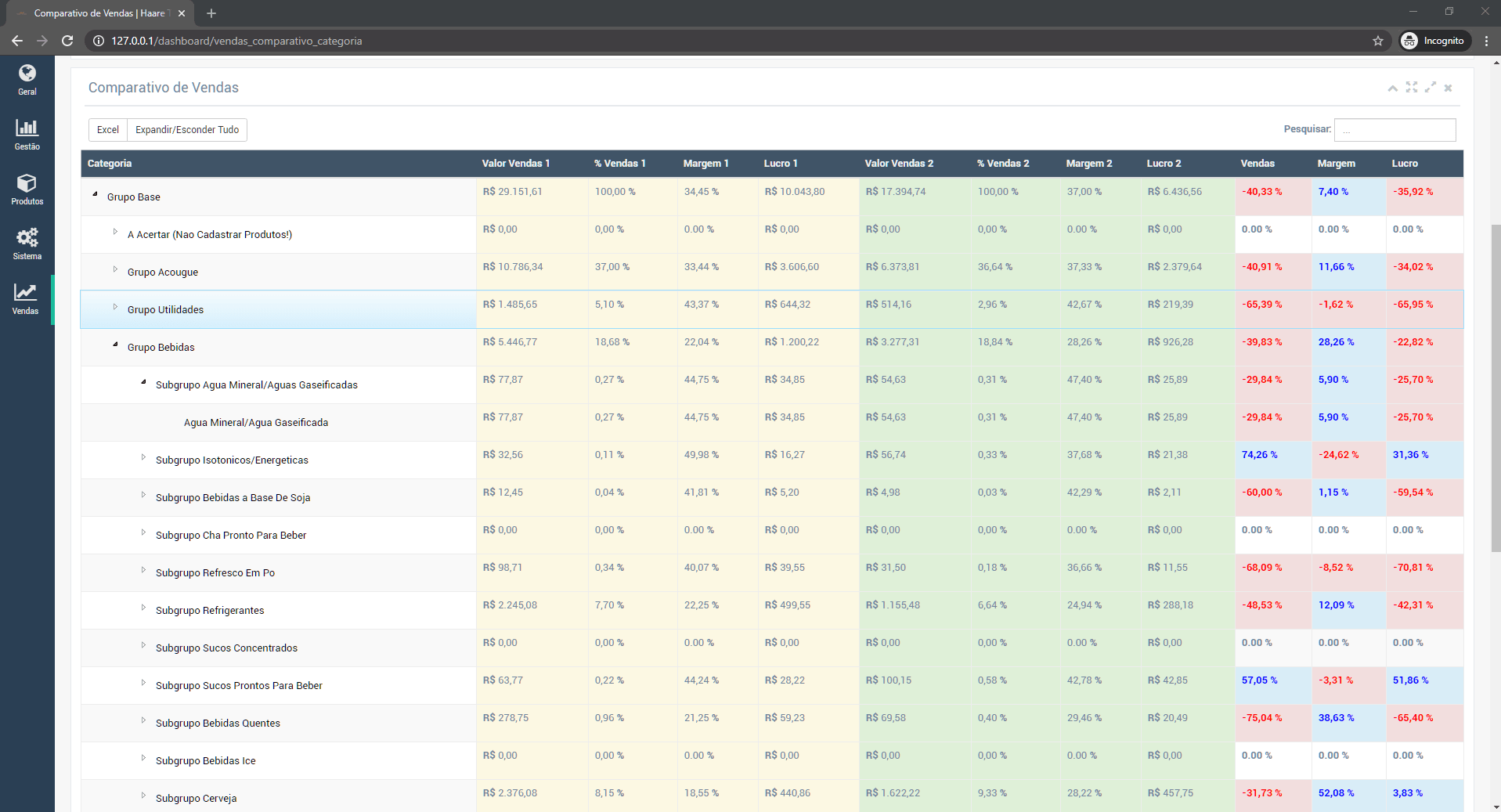Screen dimensions: 1501x812
Task: Click Expandir/Esconder Tudo button
Action: click(187, 130)
